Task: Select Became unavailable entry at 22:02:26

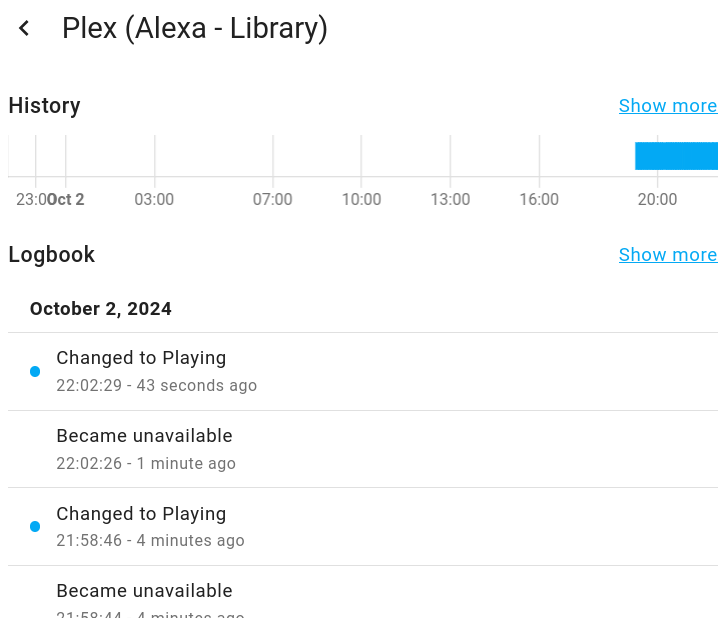Action: [144, 436]
